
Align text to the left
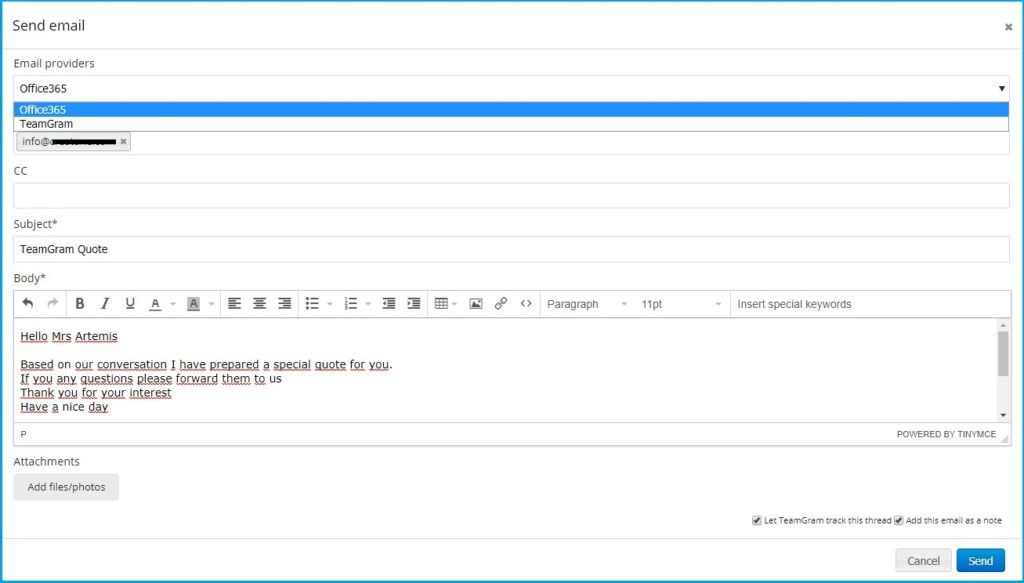point(234,304)
